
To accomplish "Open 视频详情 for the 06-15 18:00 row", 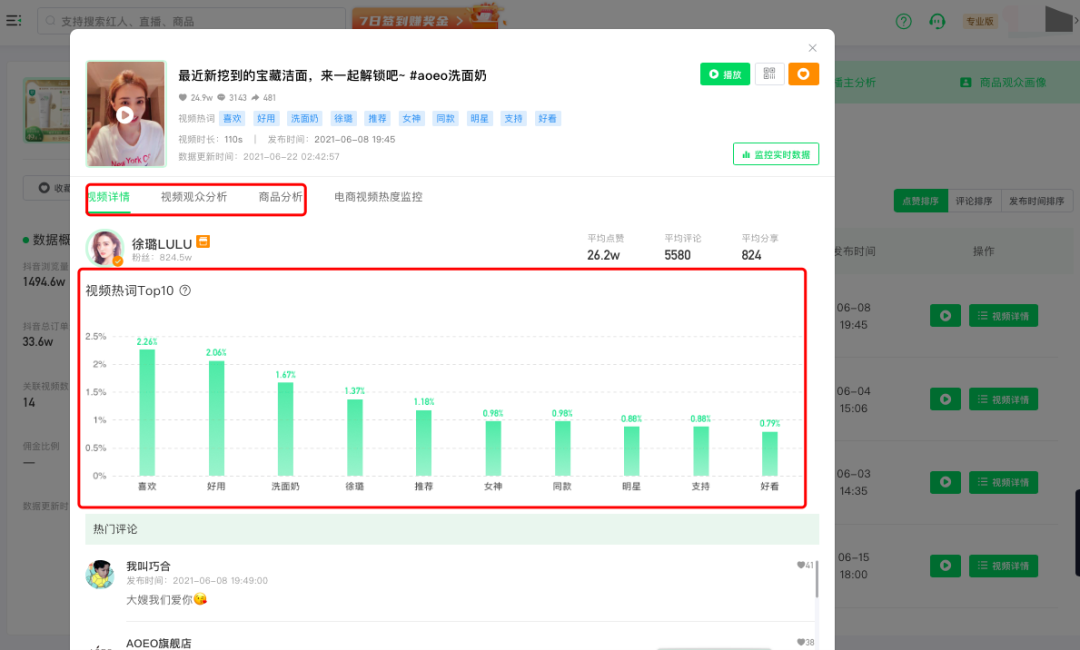I will [x=1004, y=565].
